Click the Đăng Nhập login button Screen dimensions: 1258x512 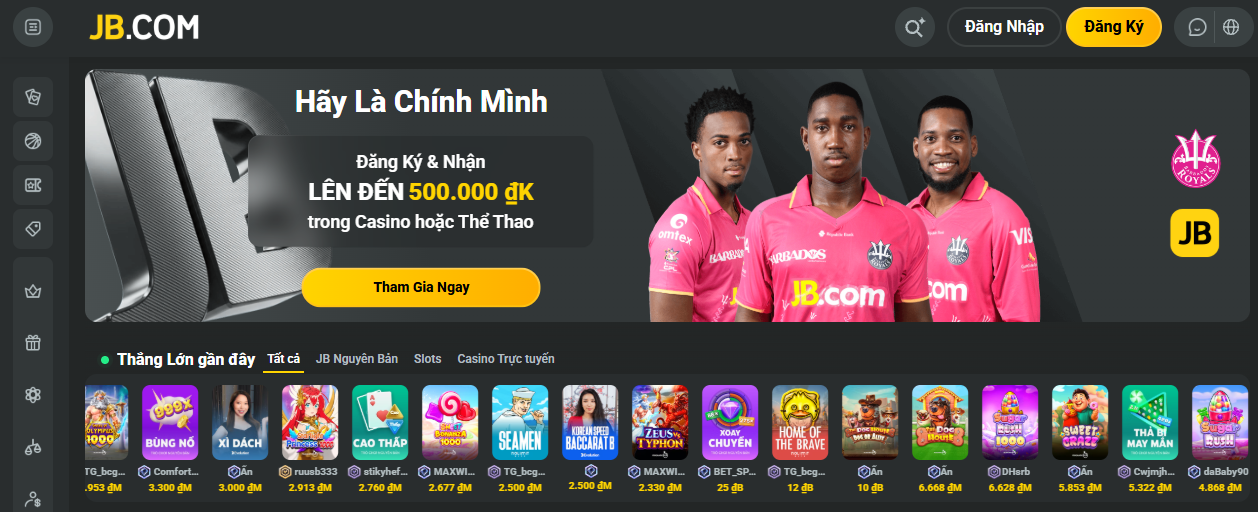pos(1004,27)
